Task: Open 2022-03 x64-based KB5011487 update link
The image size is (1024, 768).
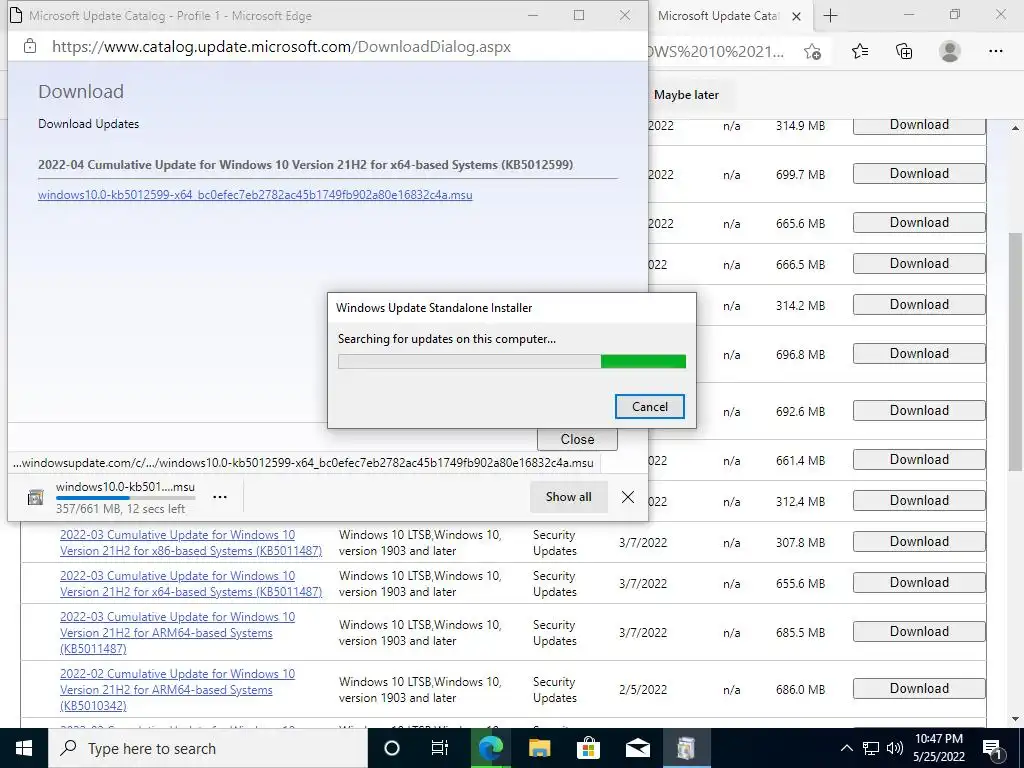Action: coord(191,584)
